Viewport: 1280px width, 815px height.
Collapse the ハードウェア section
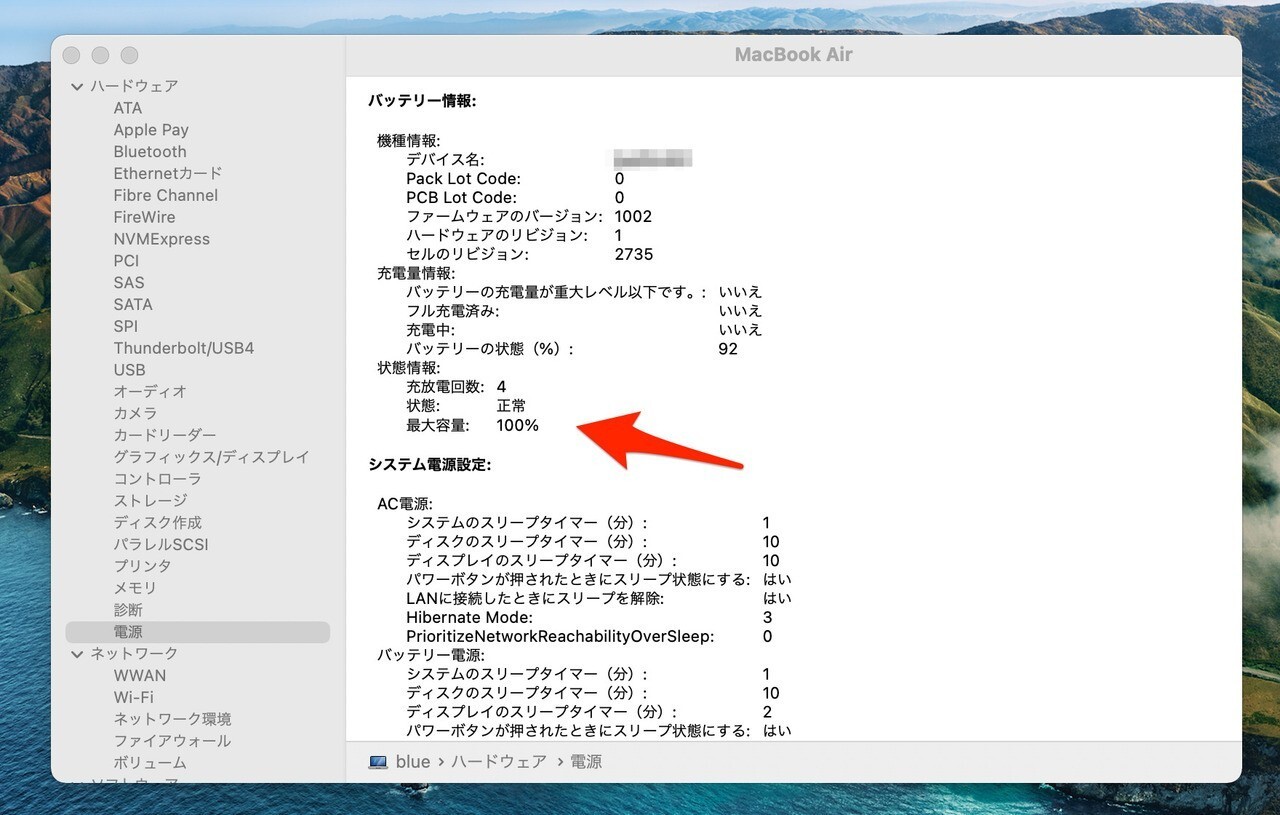[77, 87]
